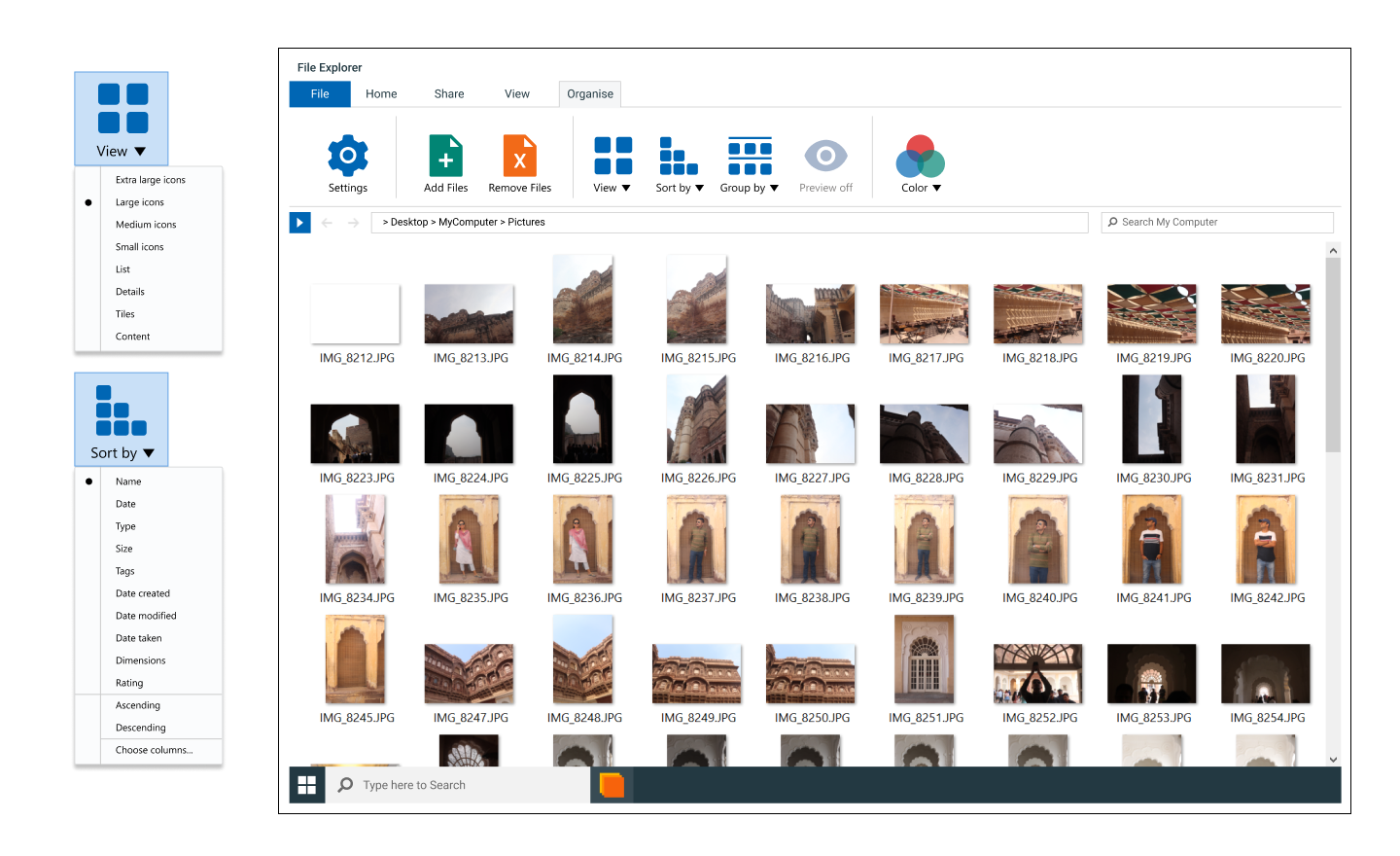
Task: Open Settings gear icon in ribbon
Action: tap(348, 156)
